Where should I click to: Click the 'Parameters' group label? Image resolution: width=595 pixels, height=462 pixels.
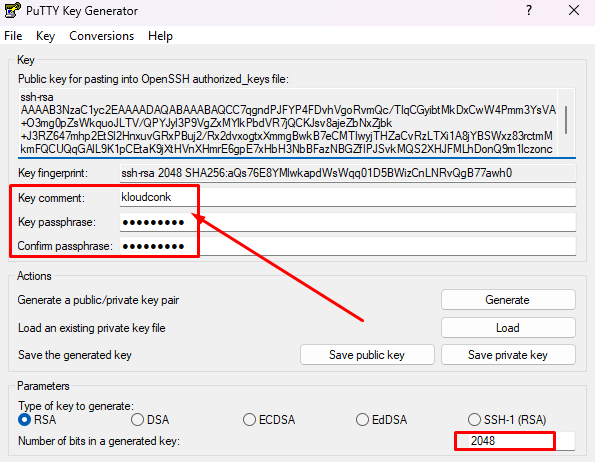[x=43, y=386]
